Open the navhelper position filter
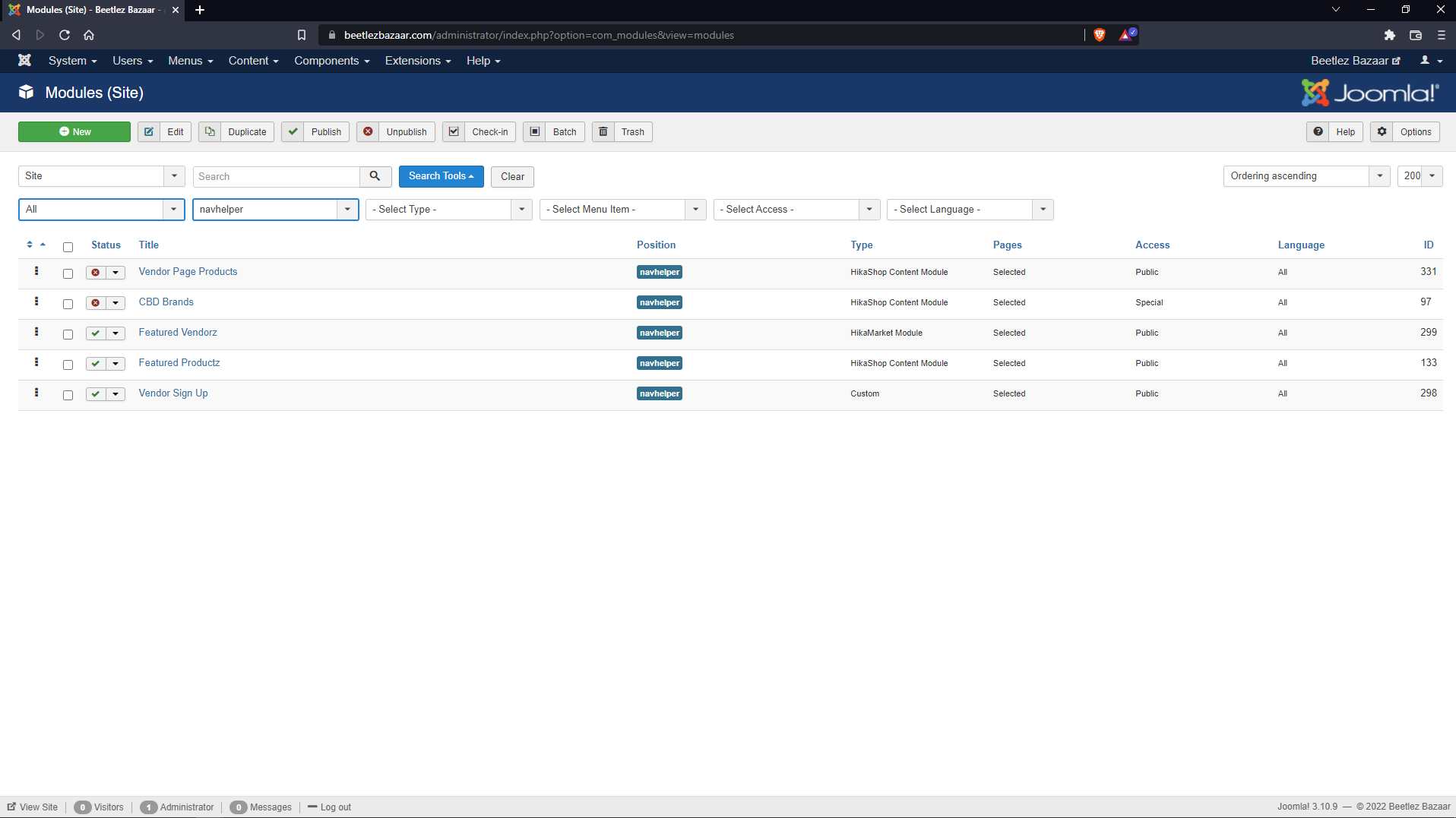Viewport: 1456px width, 818px height. click(x=275, y=210)
